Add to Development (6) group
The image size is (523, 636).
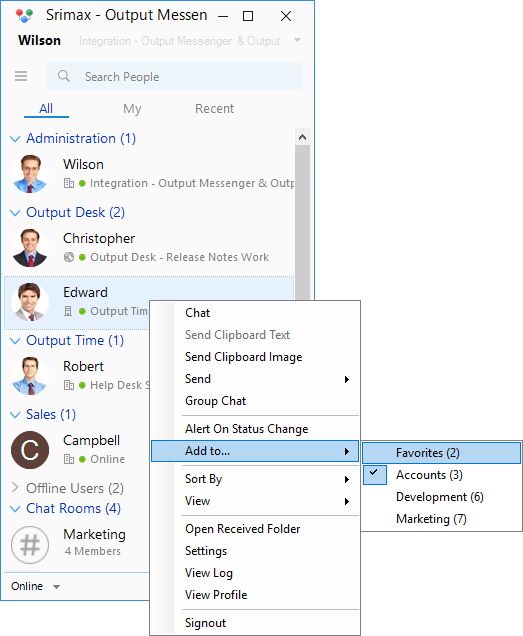coord(441,497)
